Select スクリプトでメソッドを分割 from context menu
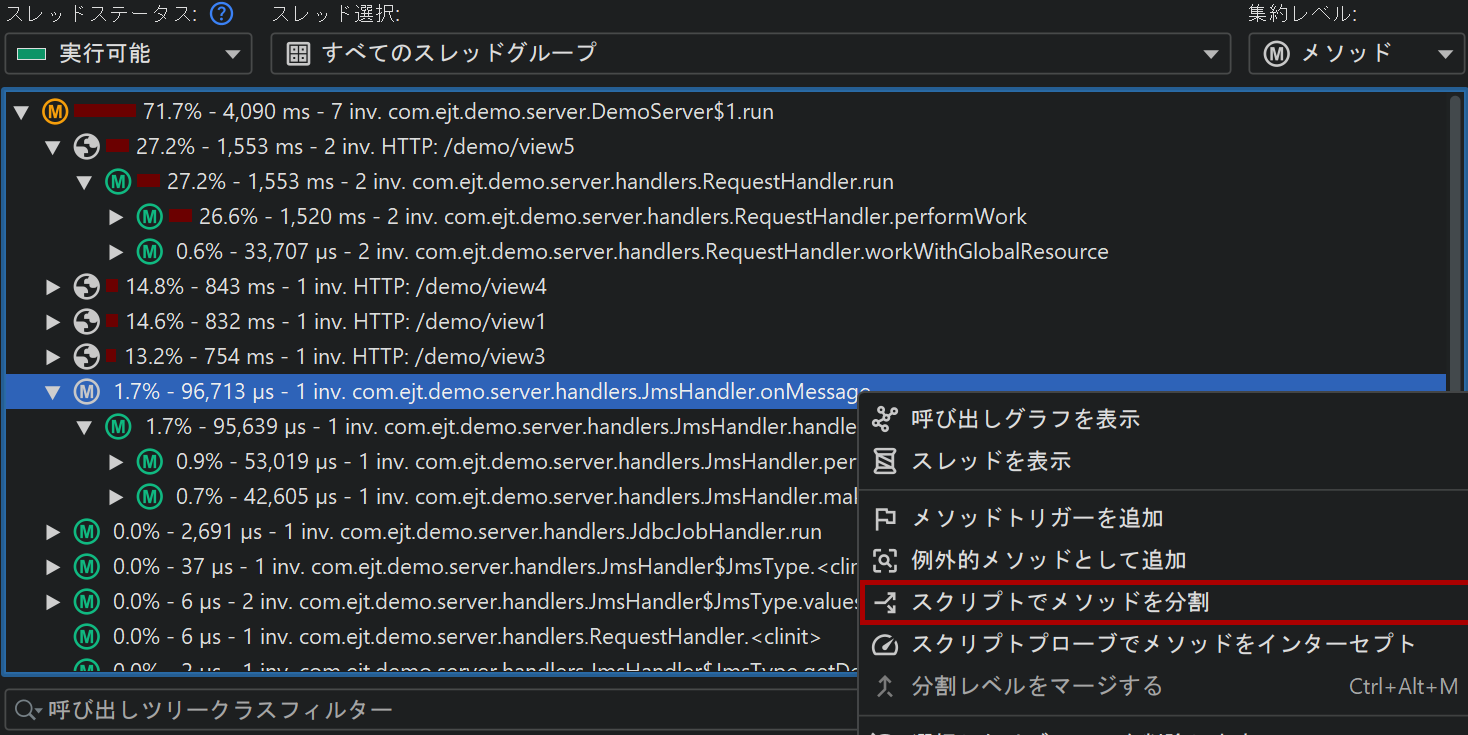The image size is (1468, 735). [x=1060, y=602]
